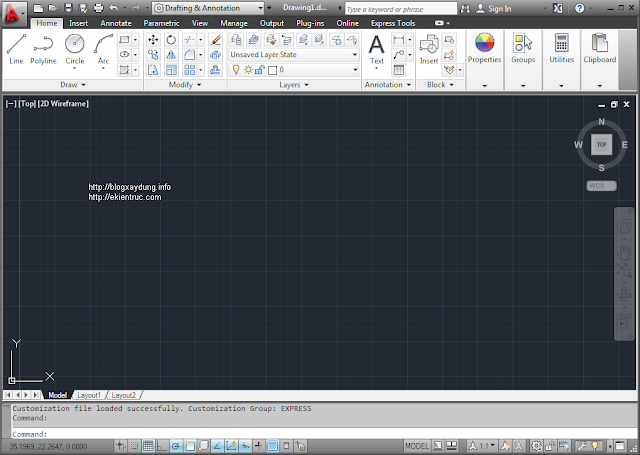Click the multiline Text tool

click(x=376, y=50)
